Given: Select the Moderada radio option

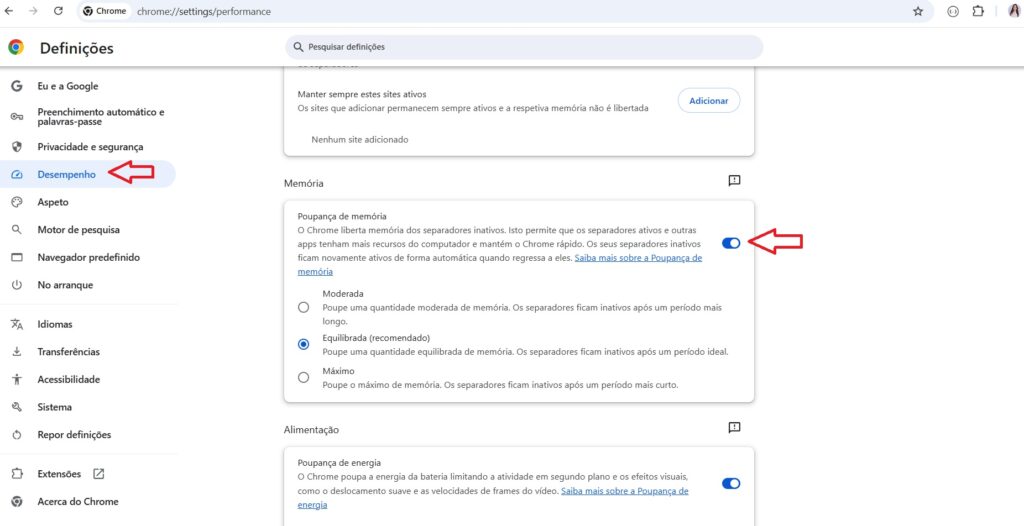Looking at the screenshot, I should (x=303, y=307).
